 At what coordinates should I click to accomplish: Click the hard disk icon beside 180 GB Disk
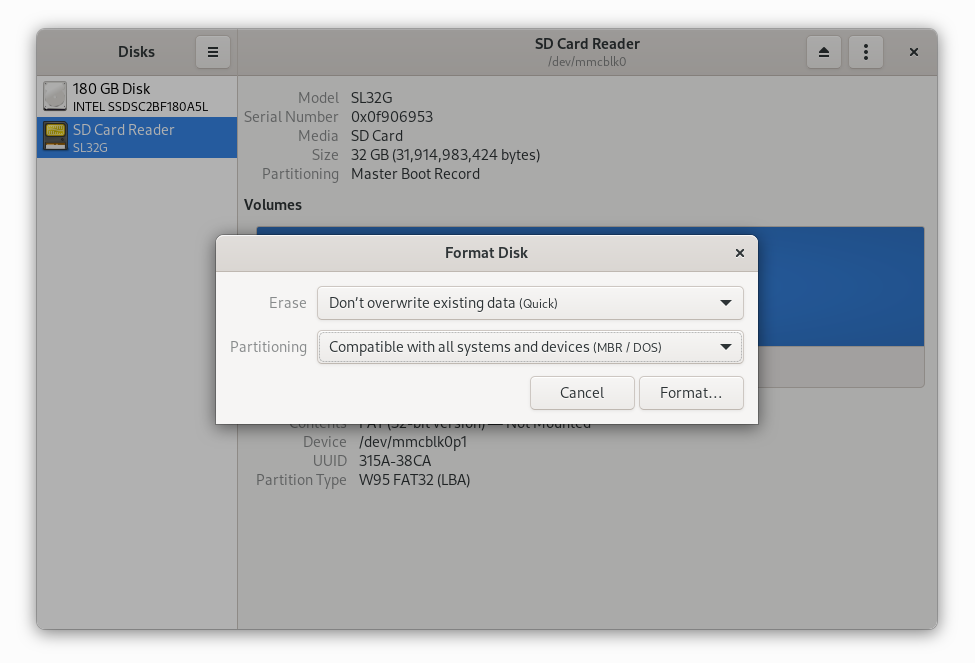coord(55,96)
